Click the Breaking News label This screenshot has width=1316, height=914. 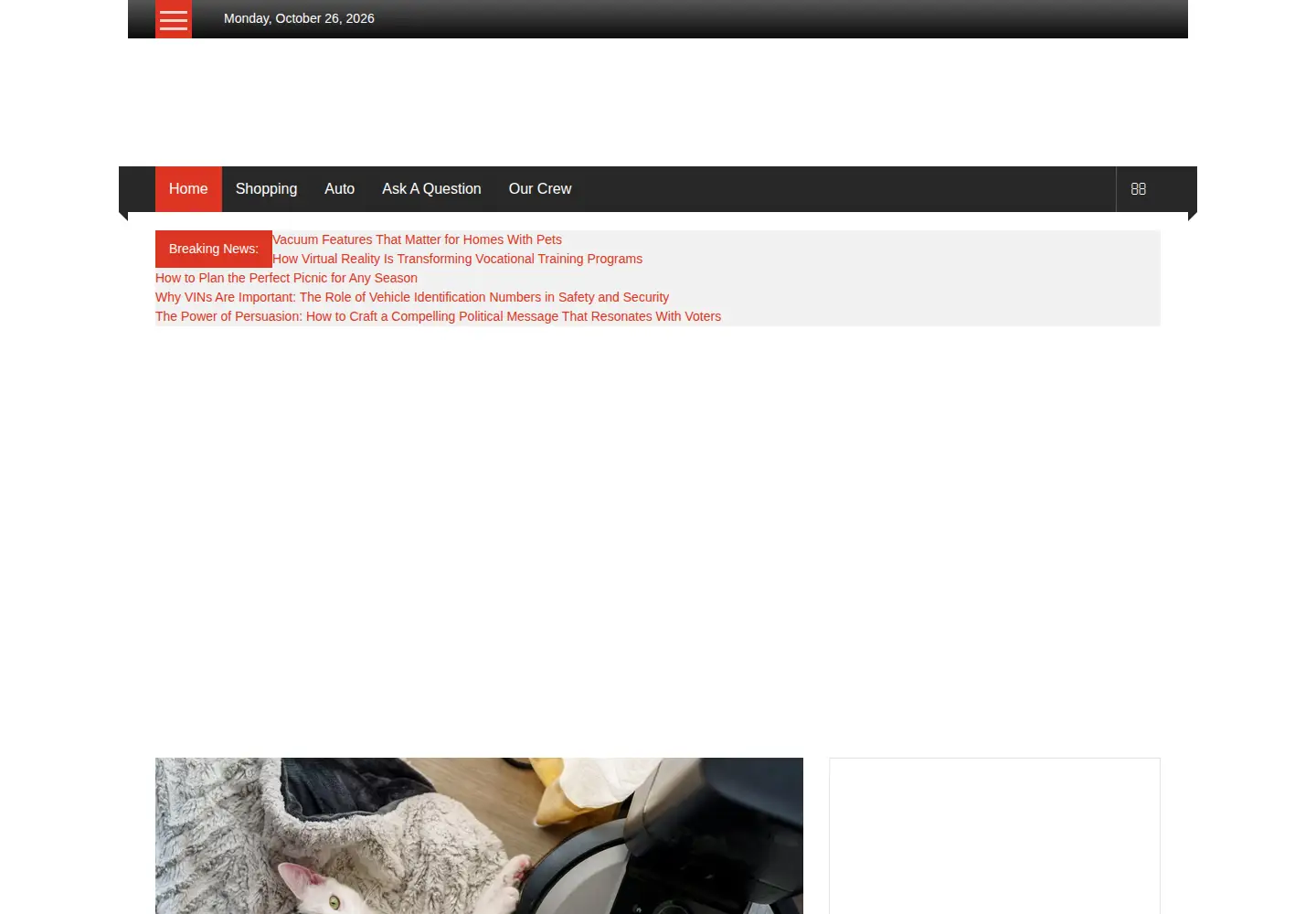214,249
